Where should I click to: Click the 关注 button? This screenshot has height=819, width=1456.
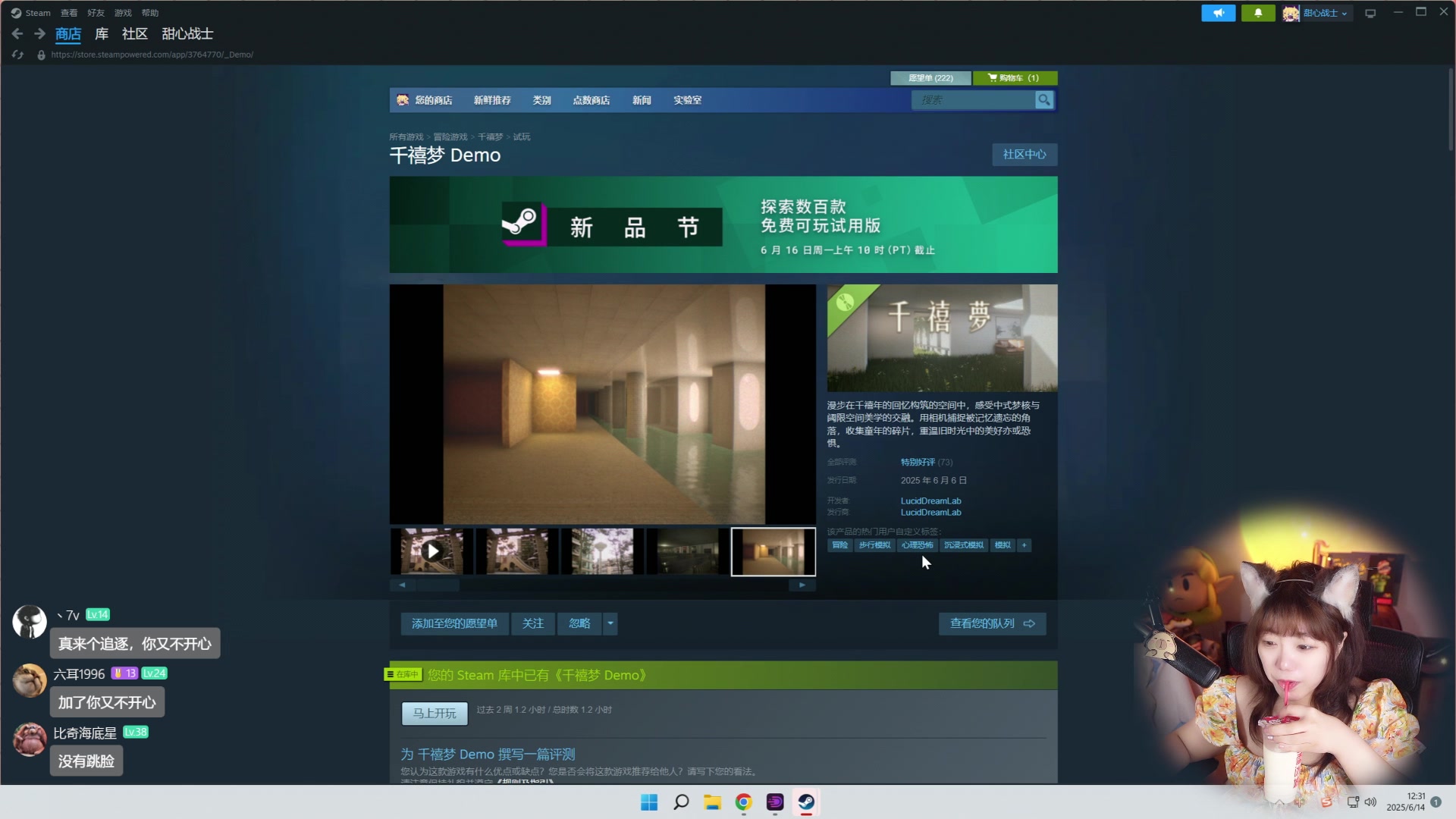point(533,623)
